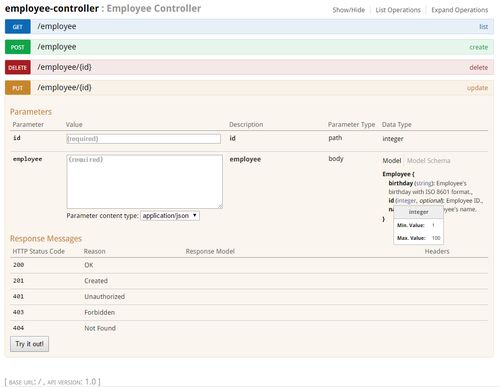Viewport: 500px width, 387px height.
Task: Click the GET method badge for /employee
Action: click(x=18, y=27)
